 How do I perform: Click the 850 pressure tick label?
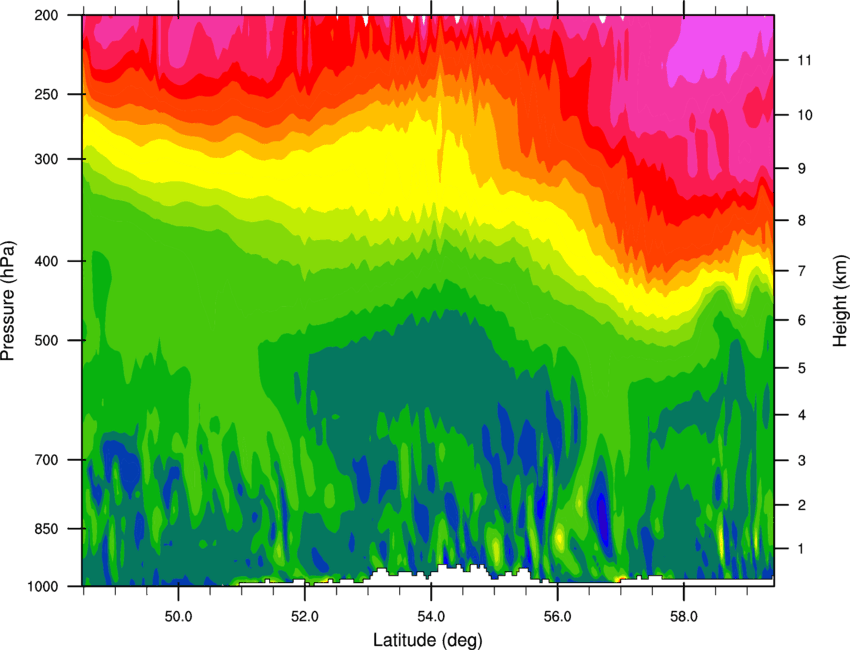[47, 529]
